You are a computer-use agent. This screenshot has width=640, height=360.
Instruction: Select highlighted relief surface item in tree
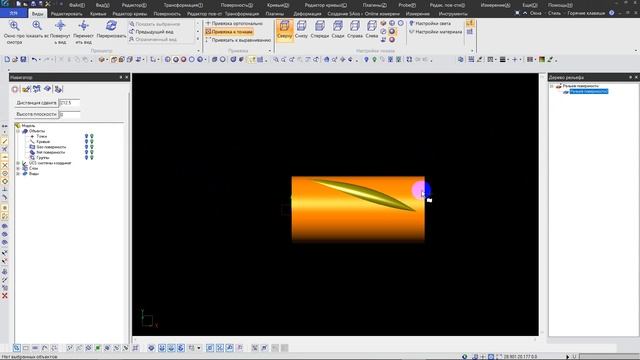(589, 91)
